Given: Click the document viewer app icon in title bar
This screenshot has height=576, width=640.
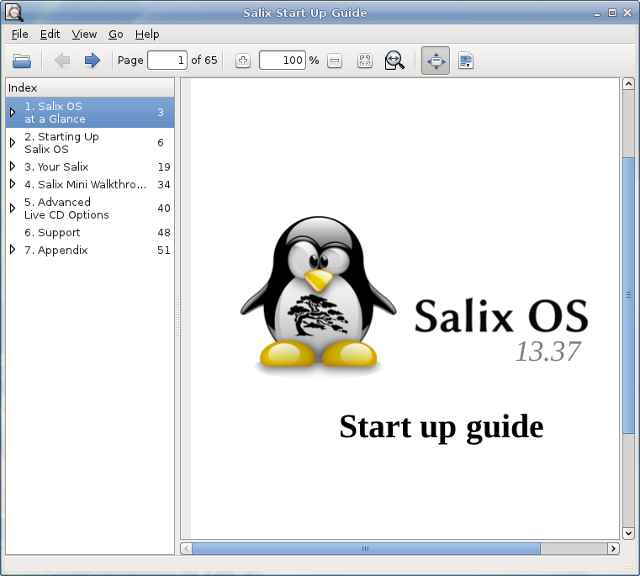Looking at the screenshot, I should click(x=14, y=12).
